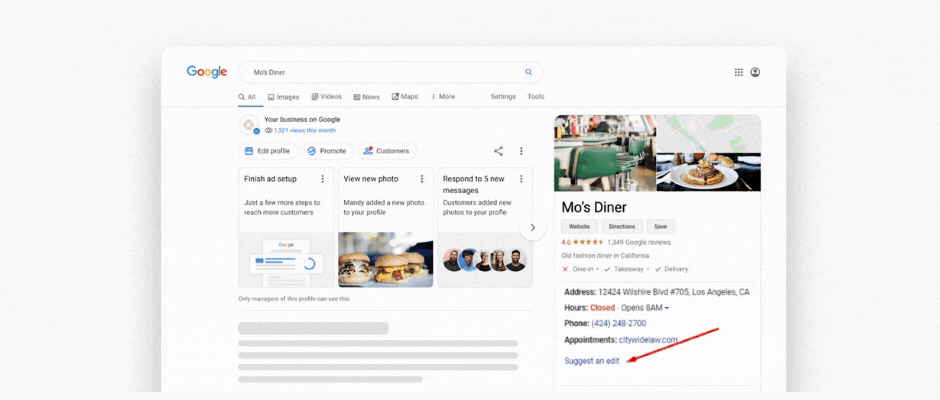Viewport: 940px width, 400px height.
Task: Click the 4.6 star rating
Action: pyautogui.click(x=583, y=242)
